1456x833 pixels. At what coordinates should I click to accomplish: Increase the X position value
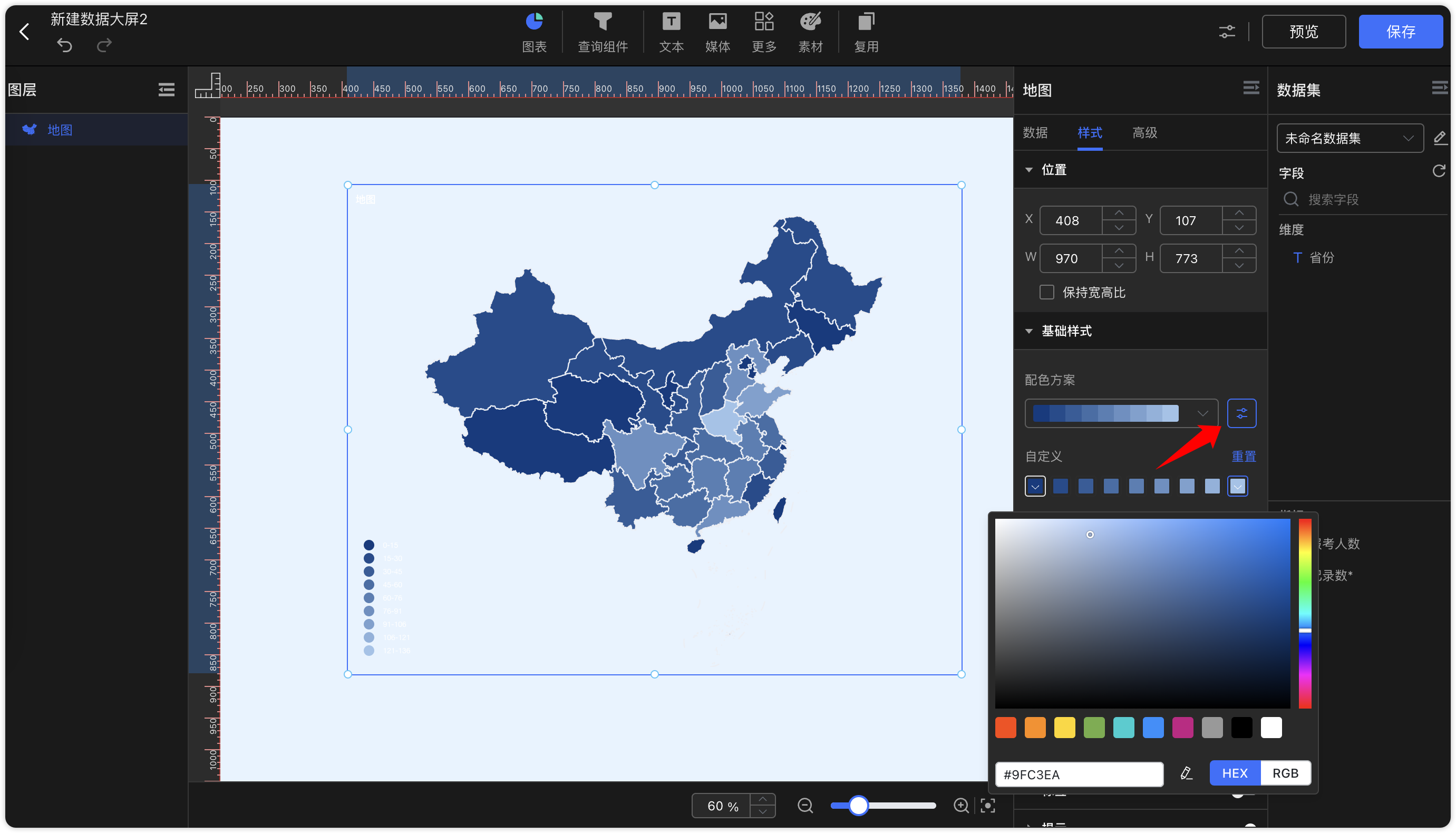[1119, 213]
